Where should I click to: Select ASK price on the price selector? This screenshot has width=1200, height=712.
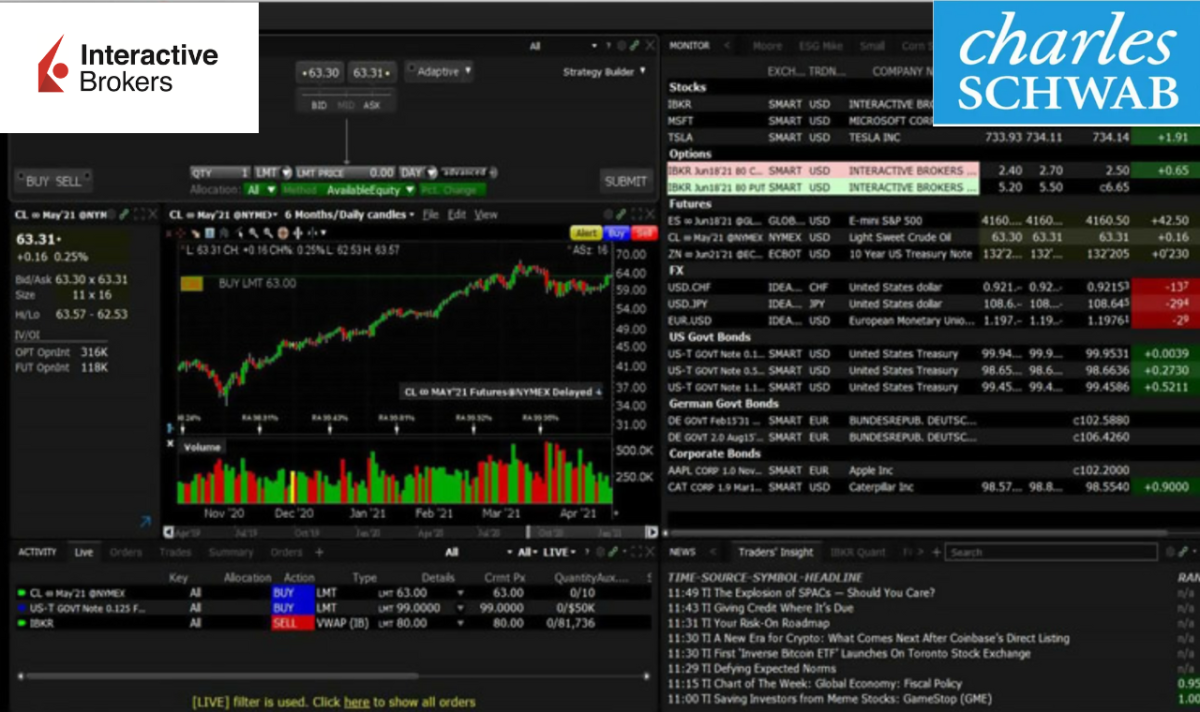click(x=372, y=105)
